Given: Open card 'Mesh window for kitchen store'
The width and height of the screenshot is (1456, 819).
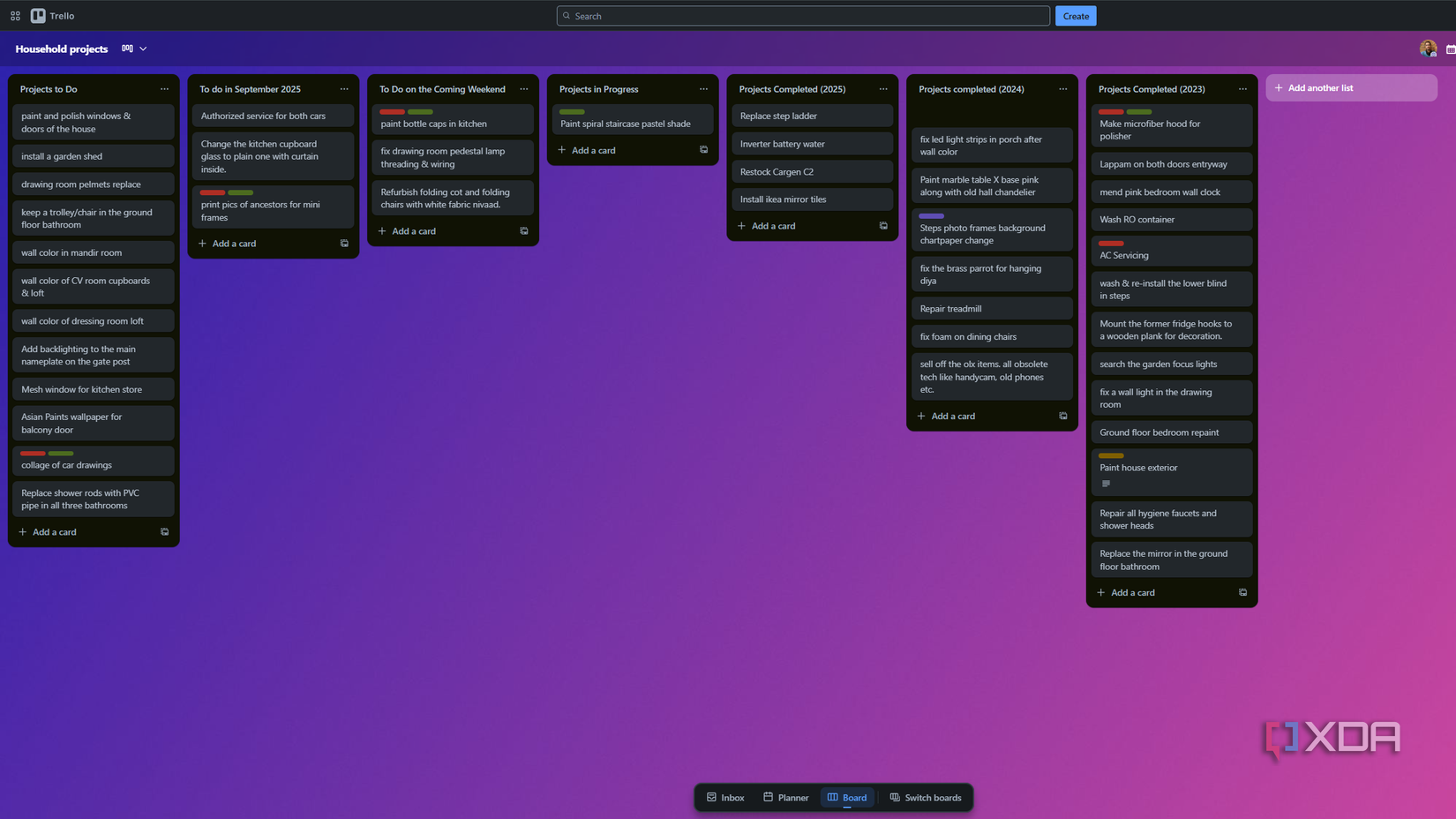Looking at the screenshot, I should (94, 389).
